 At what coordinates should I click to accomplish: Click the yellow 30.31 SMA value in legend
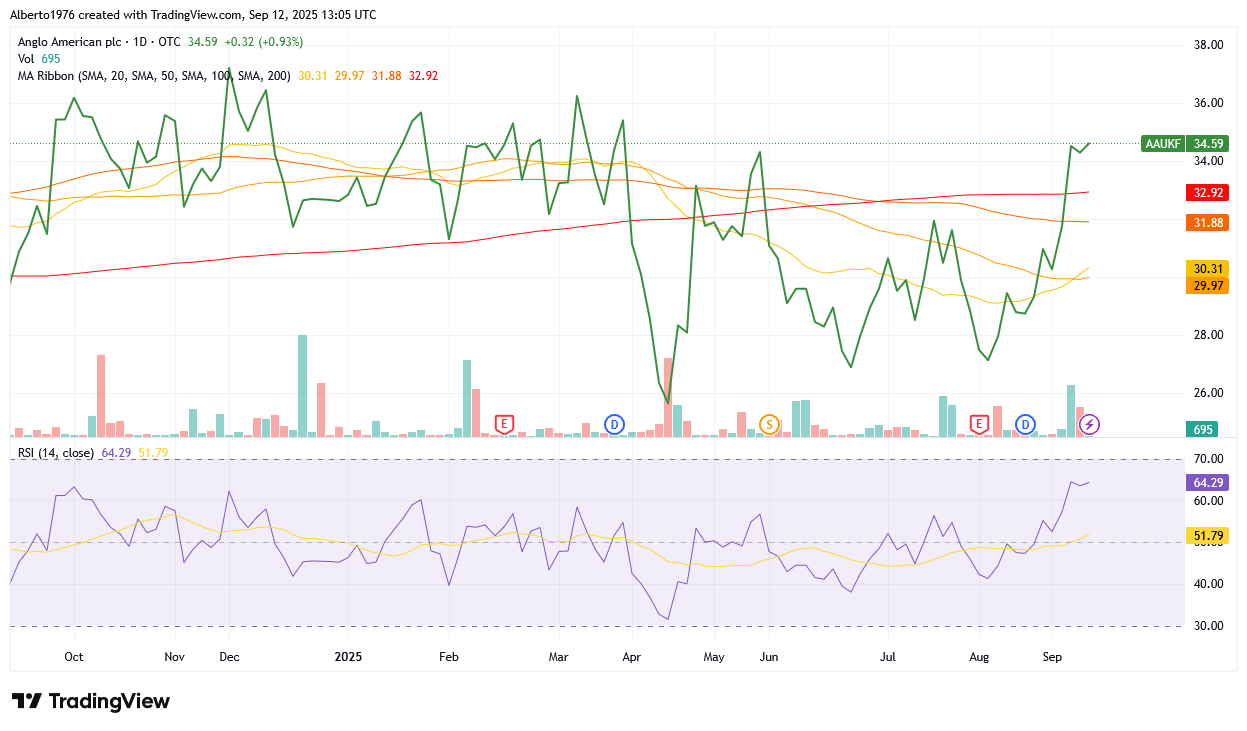(x=313, y=75)
